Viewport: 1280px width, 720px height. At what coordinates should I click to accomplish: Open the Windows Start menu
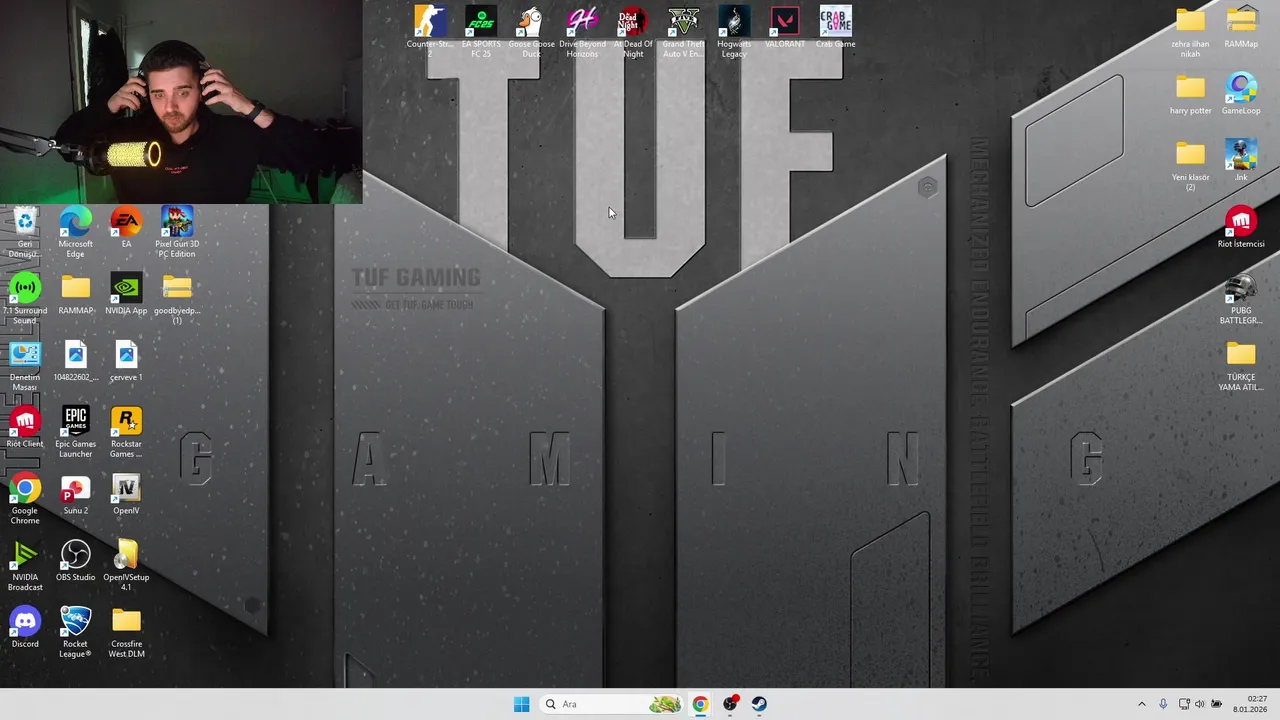coord(521,704)
